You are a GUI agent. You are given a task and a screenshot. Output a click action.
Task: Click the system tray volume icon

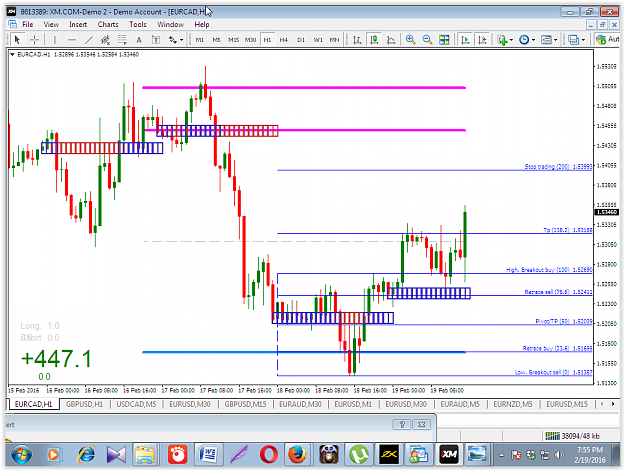[560, 455]
